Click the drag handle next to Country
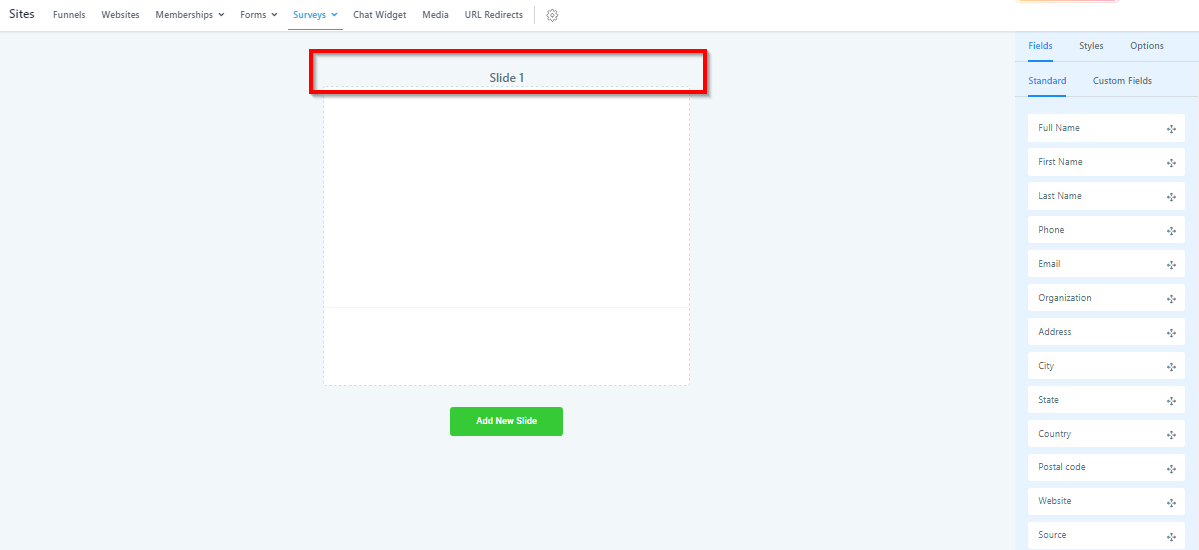The height and width of the screenshot is (550, 1199). pyautogui.click(x=1171, y=435)
